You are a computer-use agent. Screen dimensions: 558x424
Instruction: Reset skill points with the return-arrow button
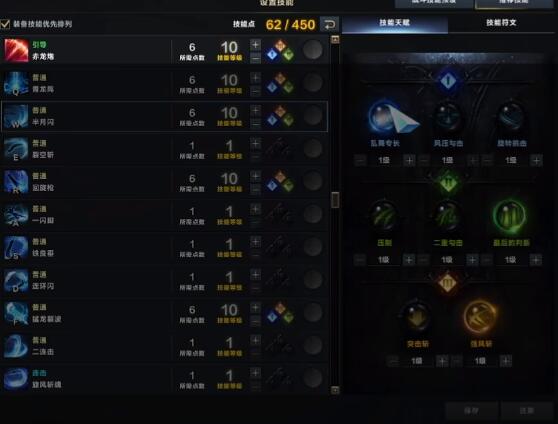pos(329,24)
